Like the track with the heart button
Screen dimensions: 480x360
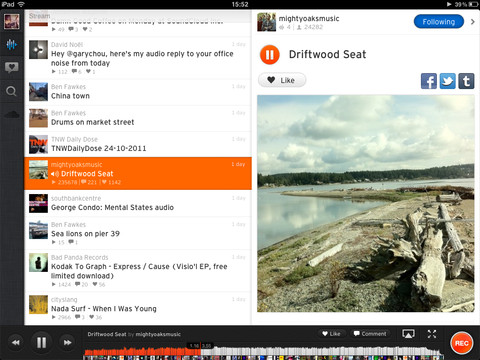282,80
